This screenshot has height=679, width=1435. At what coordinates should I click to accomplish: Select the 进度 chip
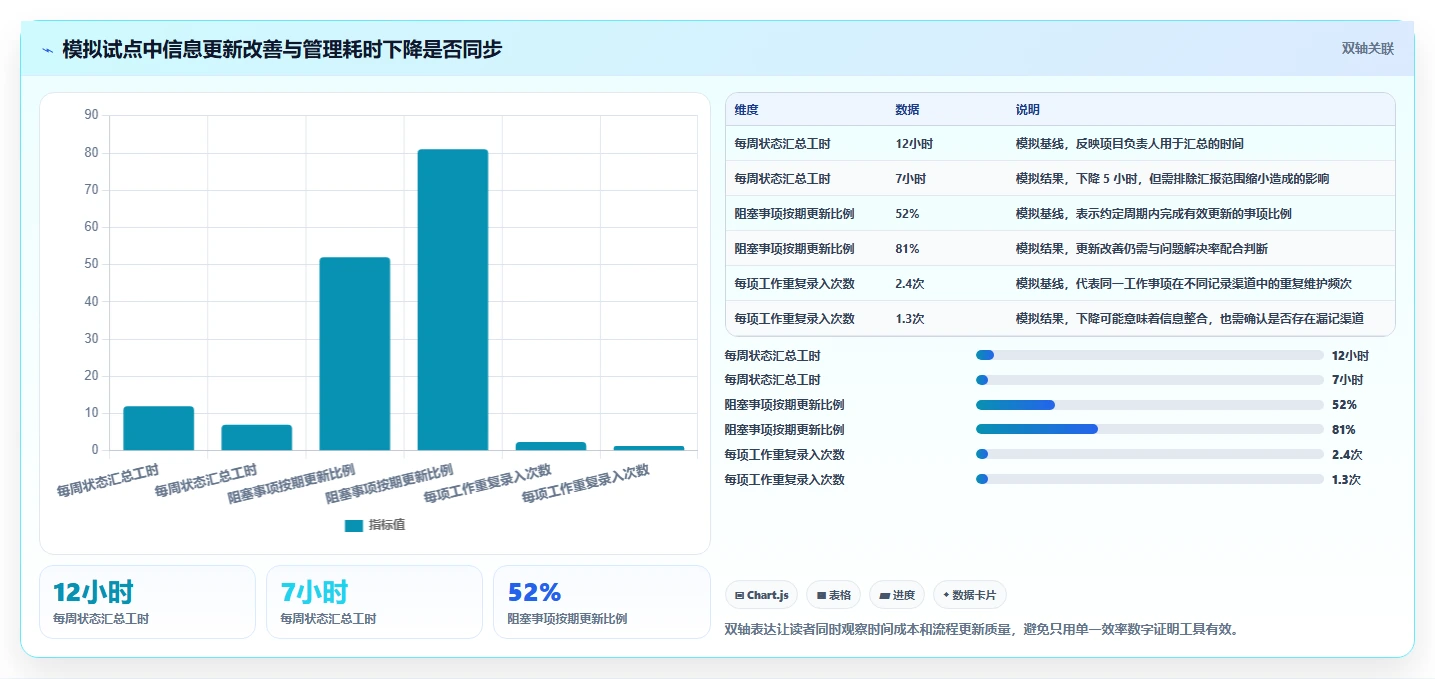pyautogui.click(x=897, y=595)
